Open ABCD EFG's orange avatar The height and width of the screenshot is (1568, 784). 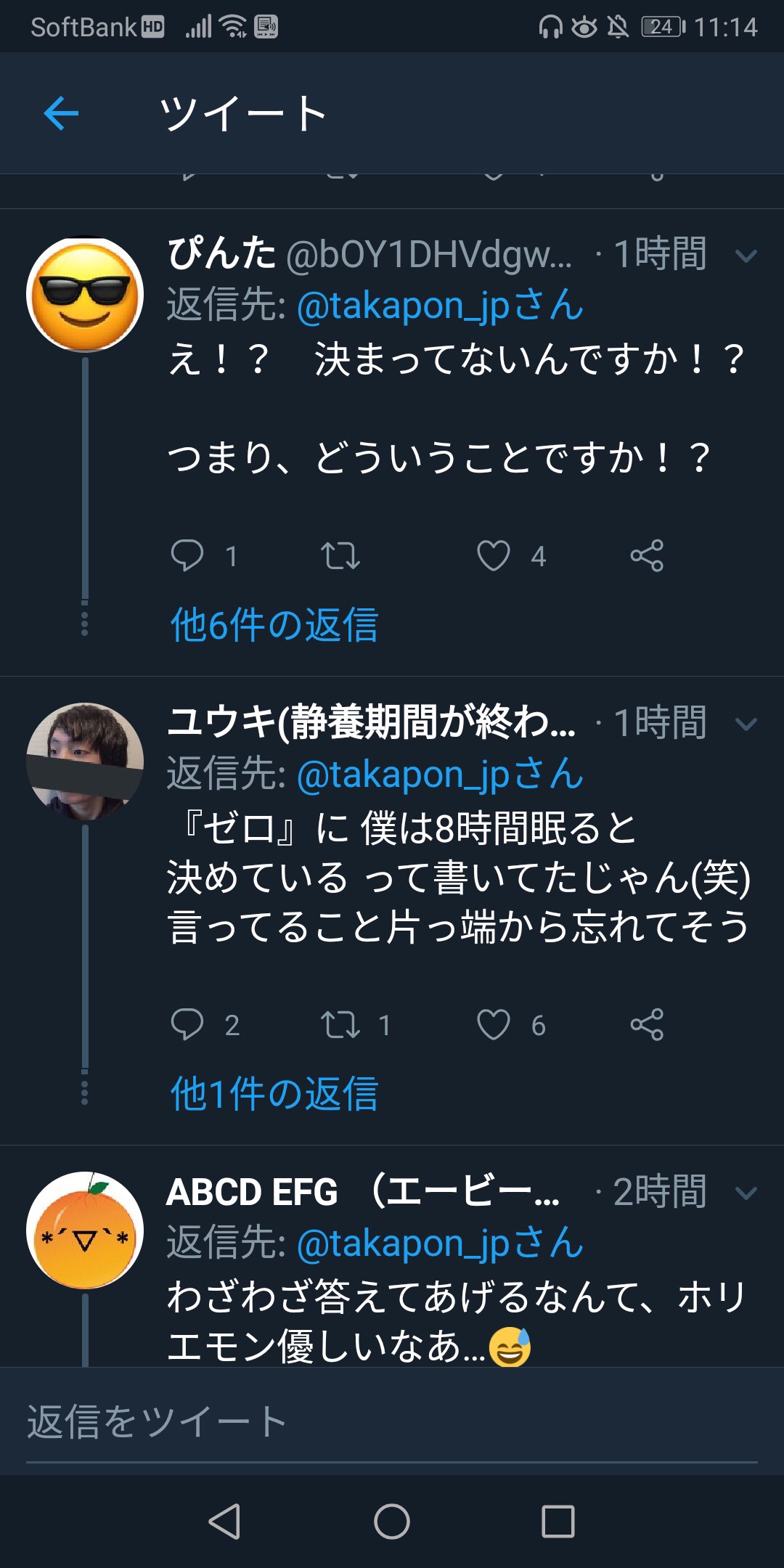85,1231
